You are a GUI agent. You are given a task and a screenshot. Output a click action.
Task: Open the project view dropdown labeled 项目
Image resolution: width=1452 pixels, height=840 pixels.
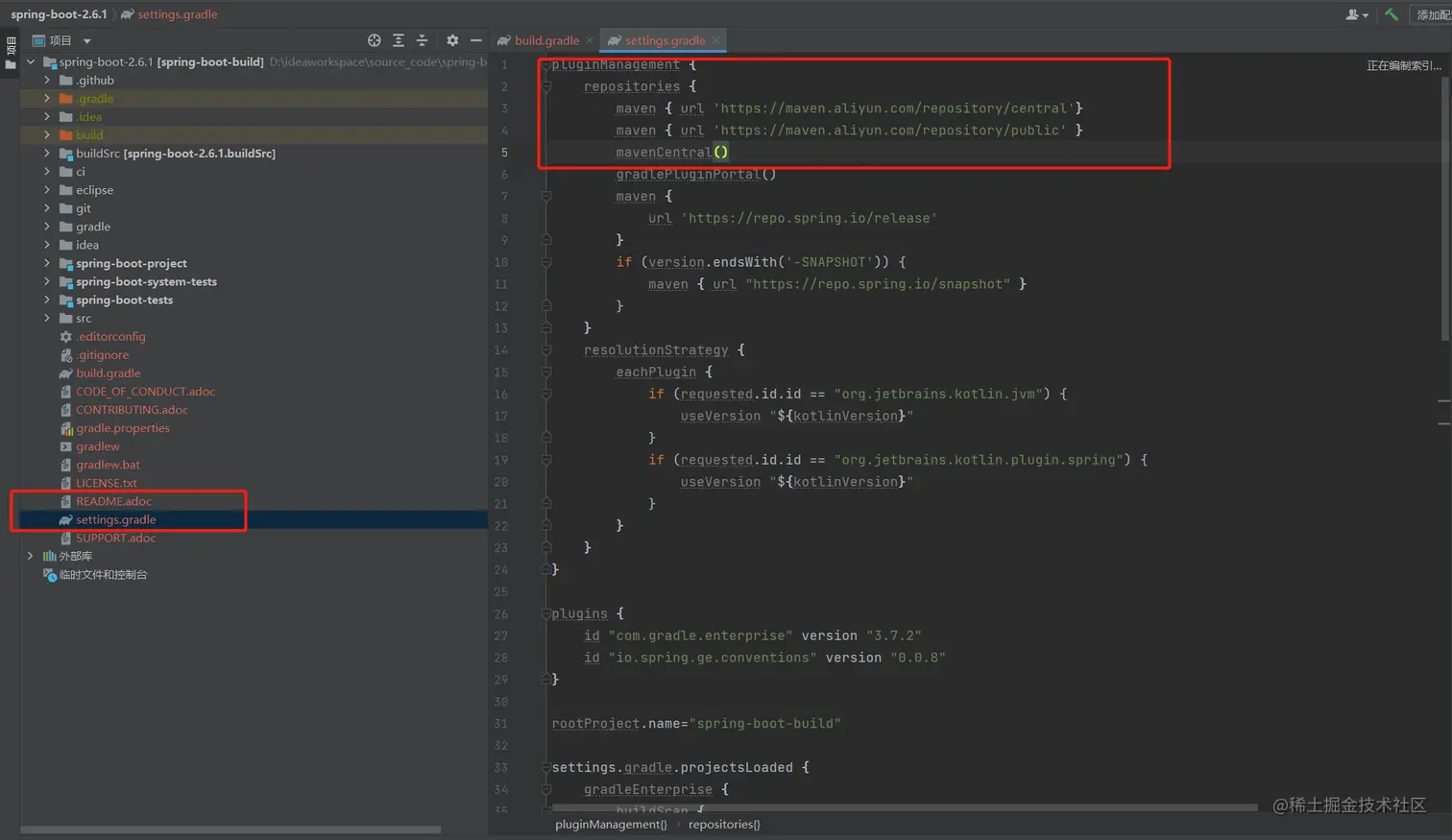click(x=62, y=40)
